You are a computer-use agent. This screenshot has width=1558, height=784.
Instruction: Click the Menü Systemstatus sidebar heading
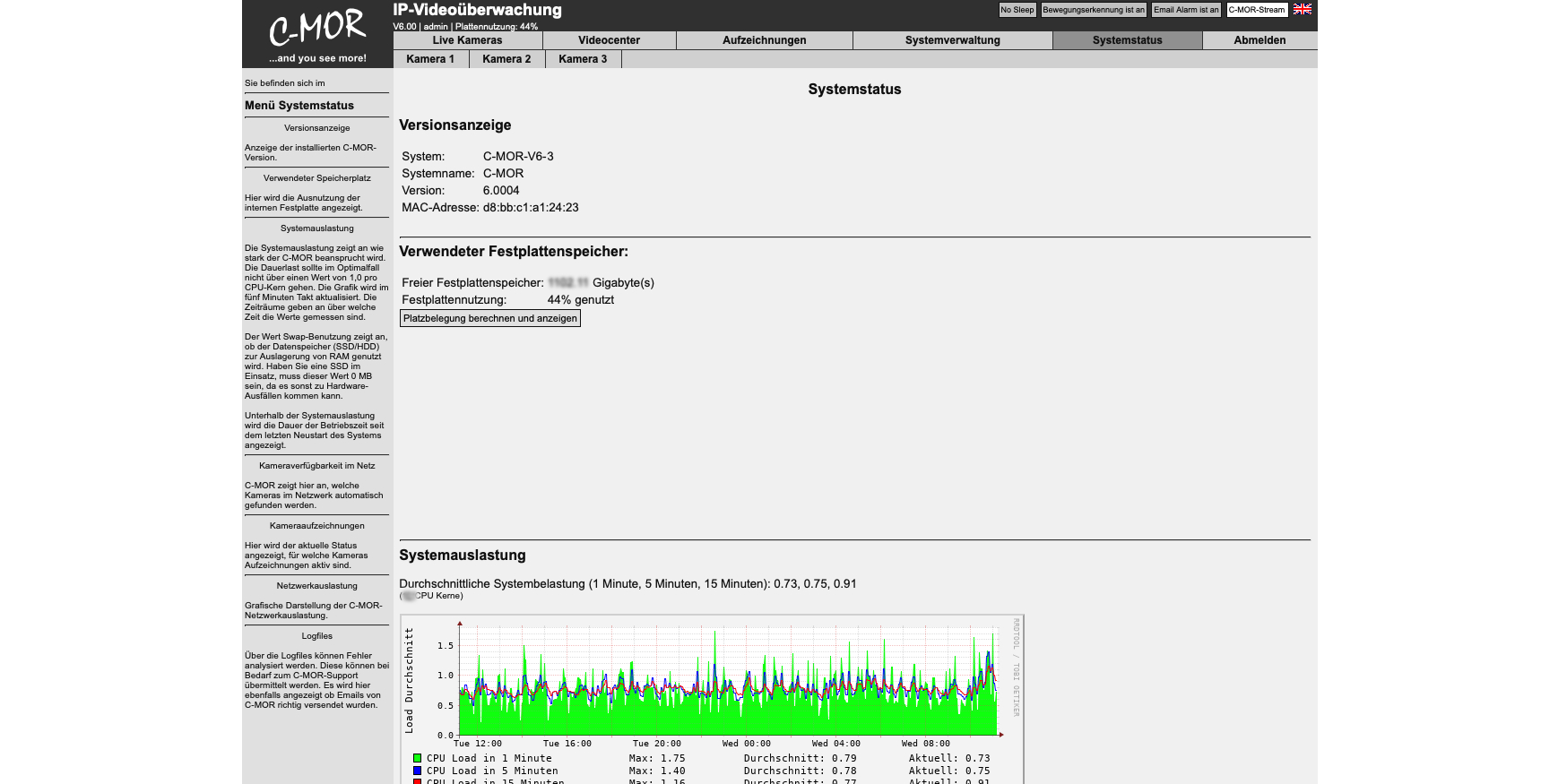click(x=299, y=106)
